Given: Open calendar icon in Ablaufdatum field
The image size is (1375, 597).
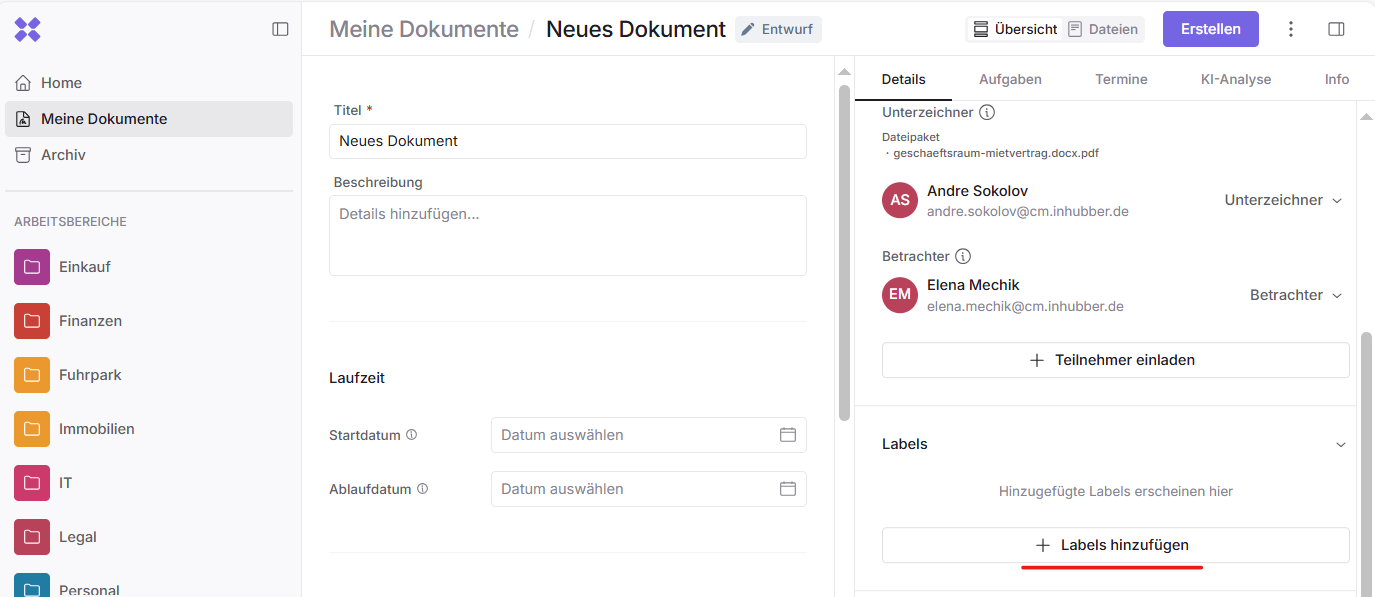Looking at the screenshot, I should 787,489.
